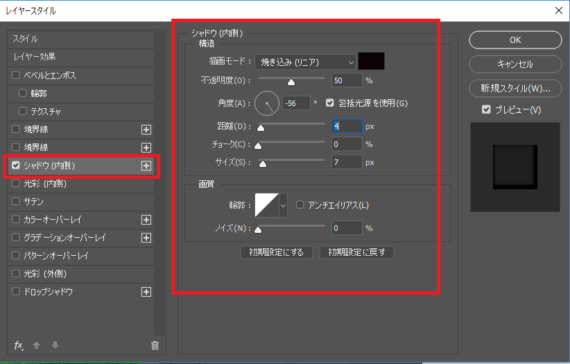Viewport: 570px width, 364px height.
Task: Open 描画モード blend mode dropdown
Action: [305, 62]
